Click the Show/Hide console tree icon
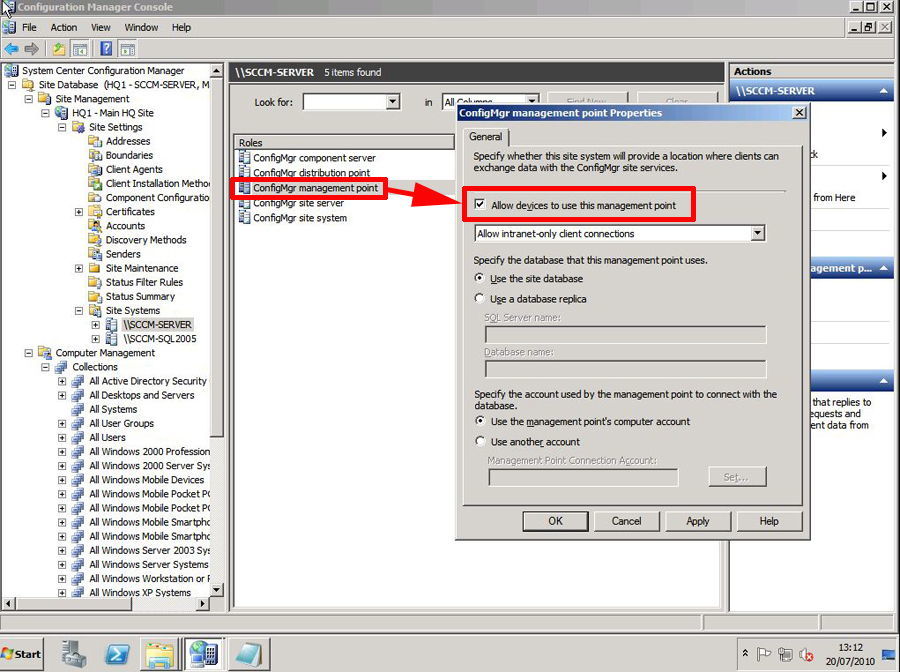This screenshot has height=672, width=900. (79, 49)
